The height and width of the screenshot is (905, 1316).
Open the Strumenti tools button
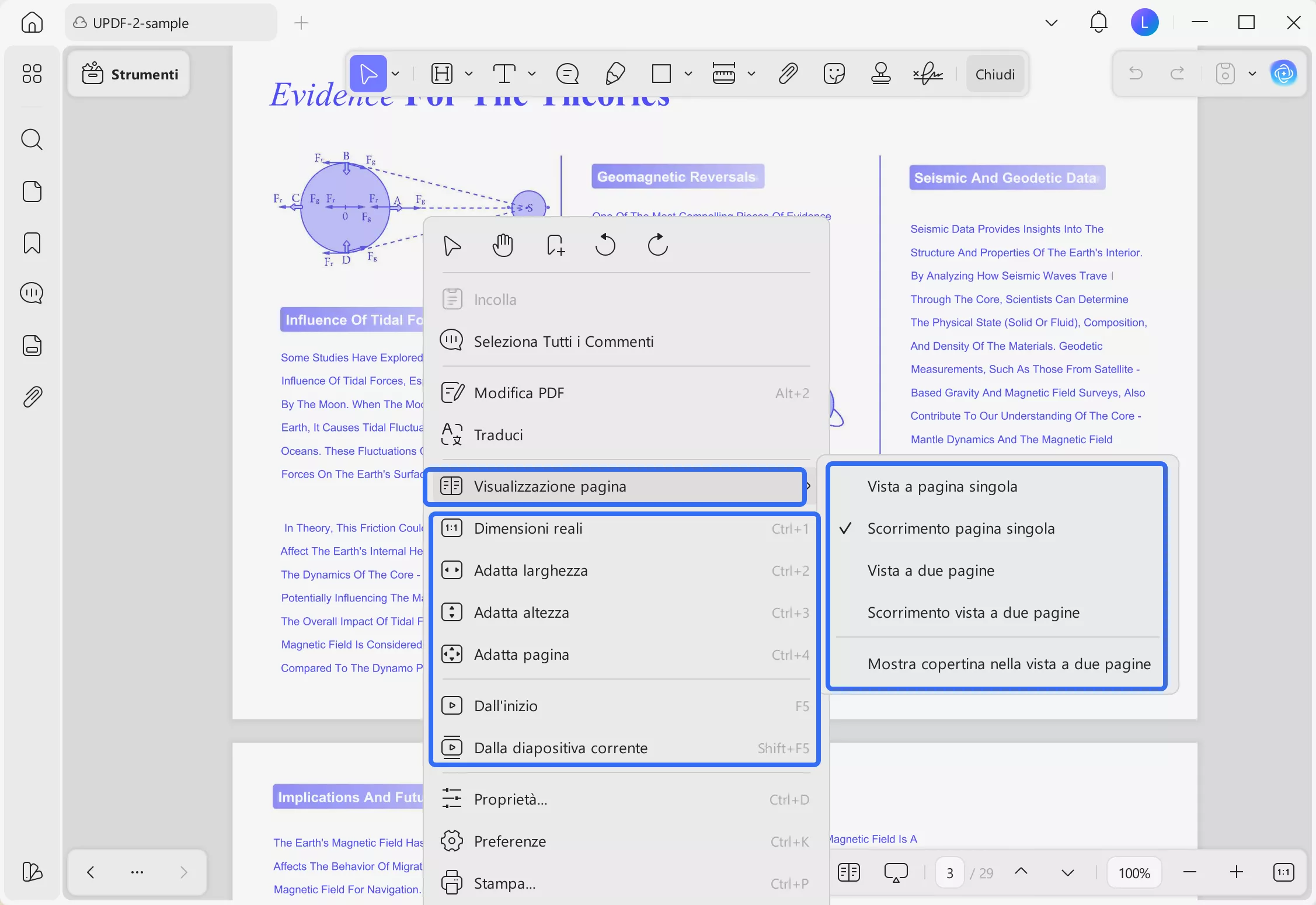130,74
